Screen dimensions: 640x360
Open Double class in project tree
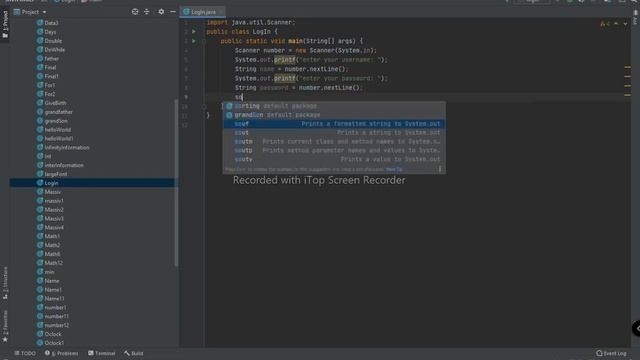pyautogui.click(x=53, y=41)
